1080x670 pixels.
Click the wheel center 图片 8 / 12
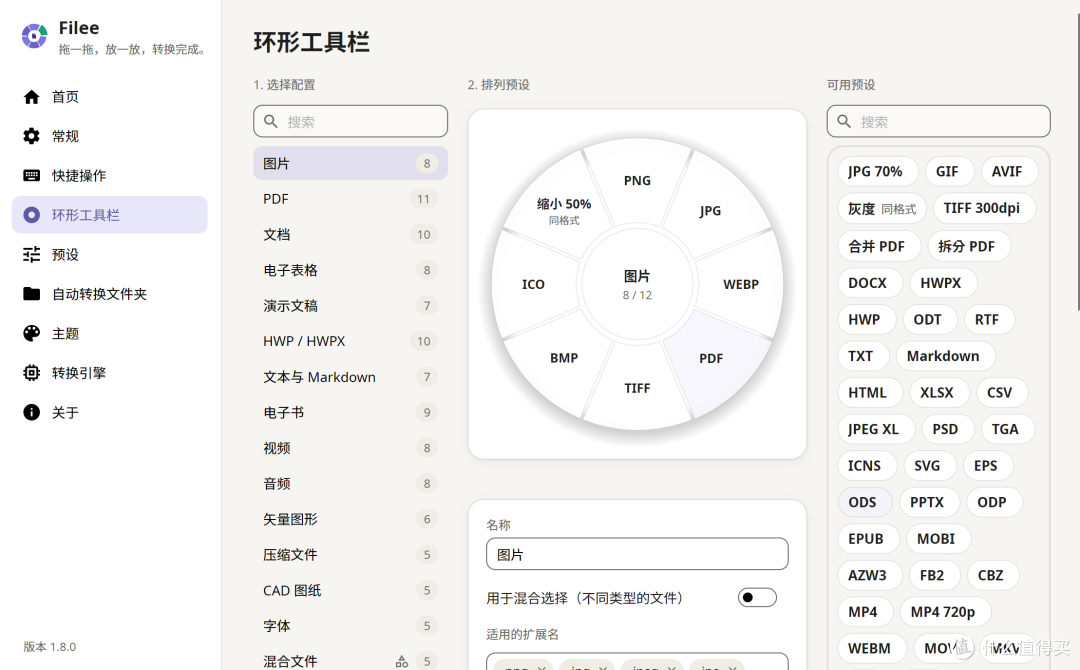click(637, 284)
